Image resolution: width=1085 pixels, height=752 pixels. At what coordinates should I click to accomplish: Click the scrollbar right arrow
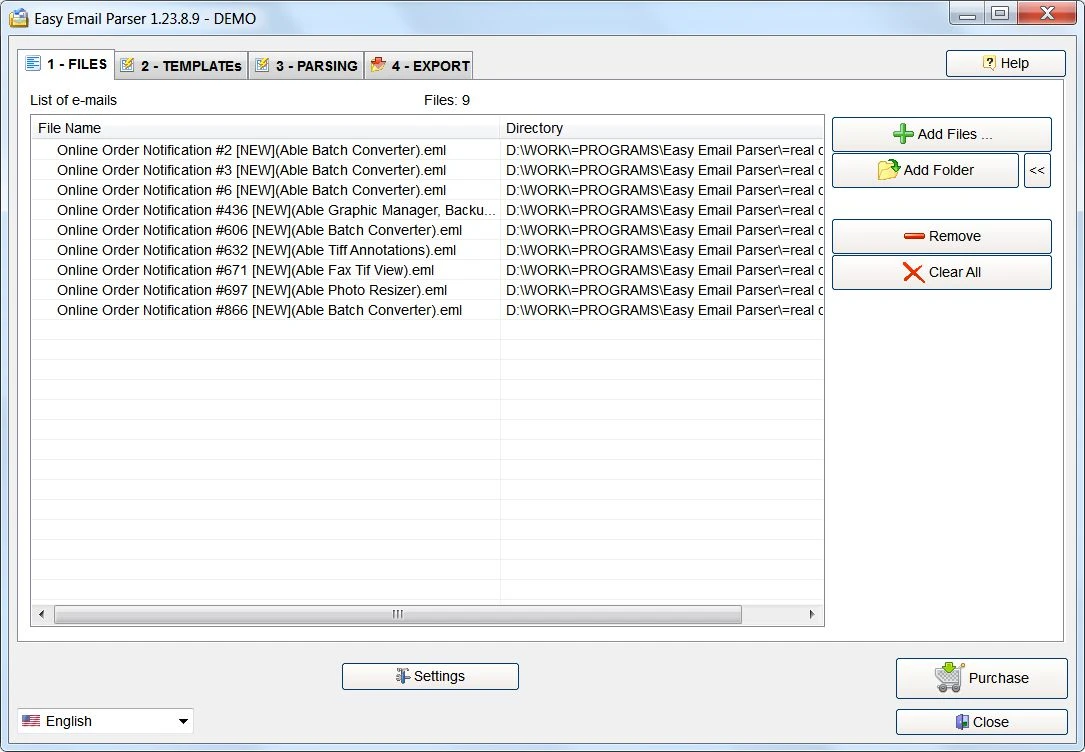(812, 614)
